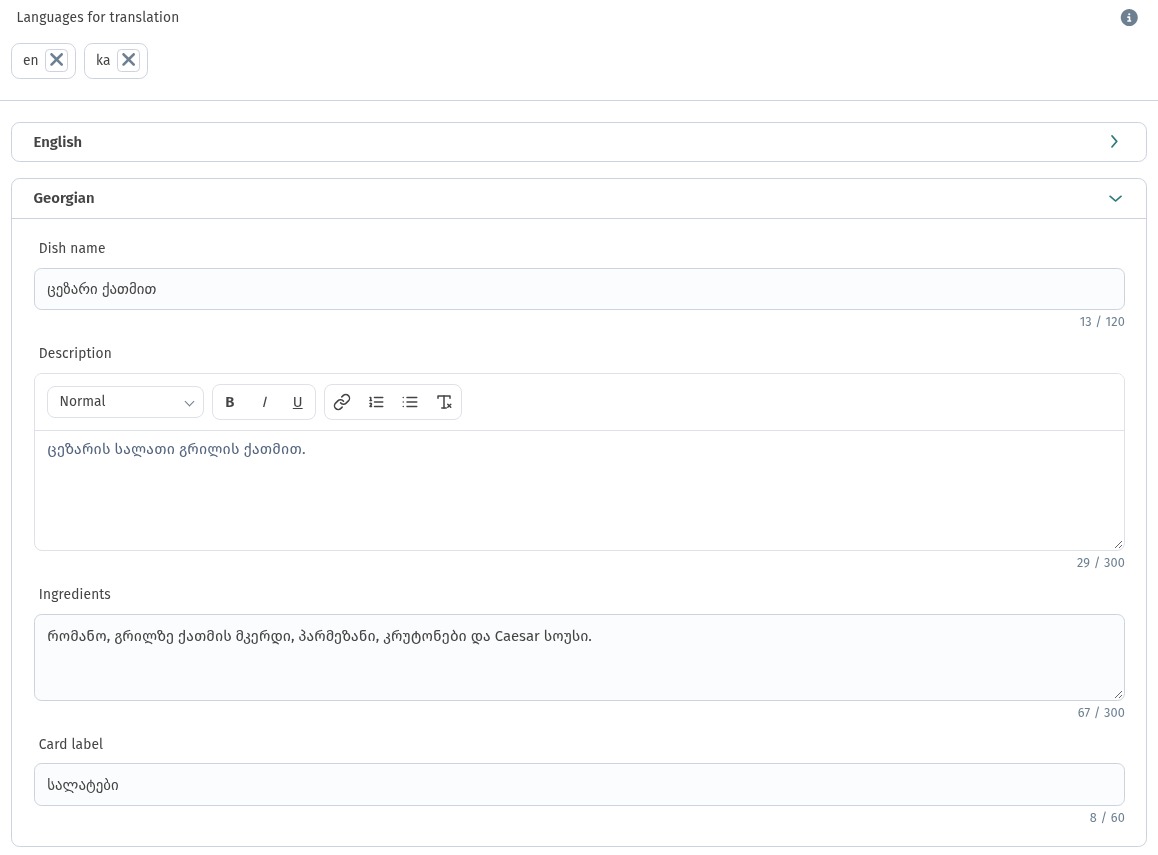Apply bulleted list formatting

pyautogui.click(x=410, y=402)
